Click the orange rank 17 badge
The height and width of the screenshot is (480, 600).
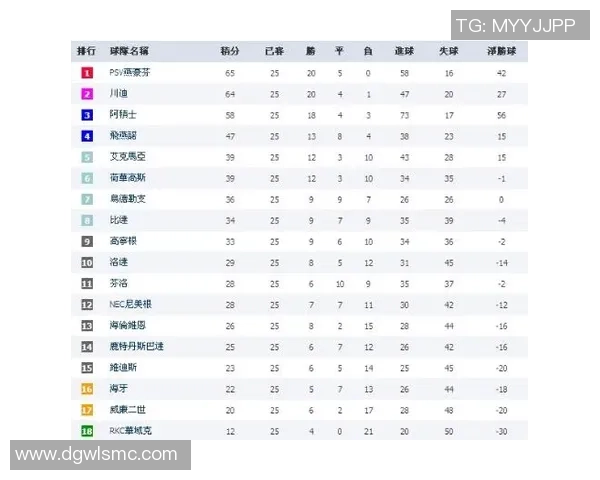(87, 409)
